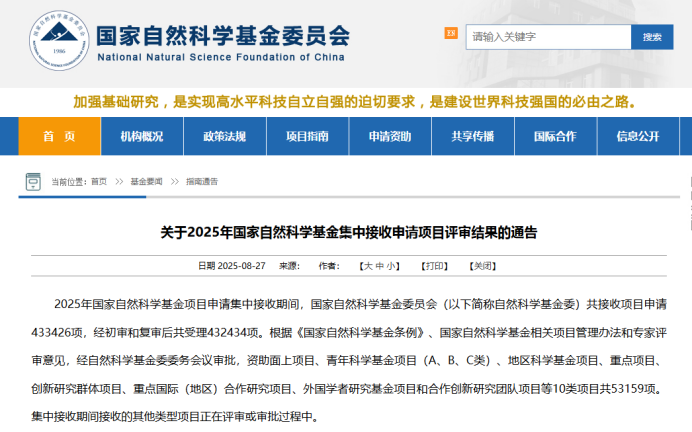Click the 打印 print link
Viewport: 692px width, 432px height.
point(435,266)
